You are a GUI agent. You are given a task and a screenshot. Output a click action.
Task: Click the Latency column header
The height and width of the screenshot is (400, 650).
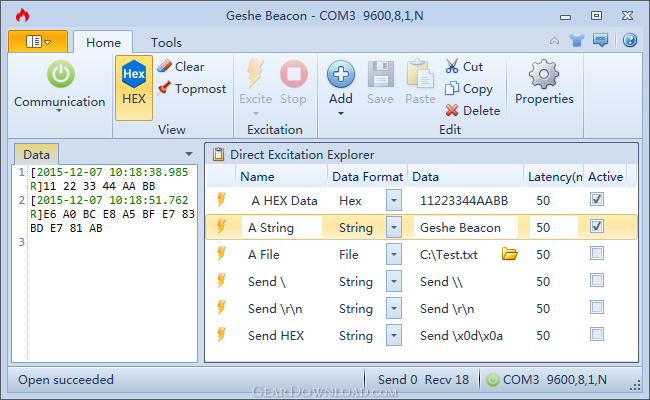click(x=554, y=177)
